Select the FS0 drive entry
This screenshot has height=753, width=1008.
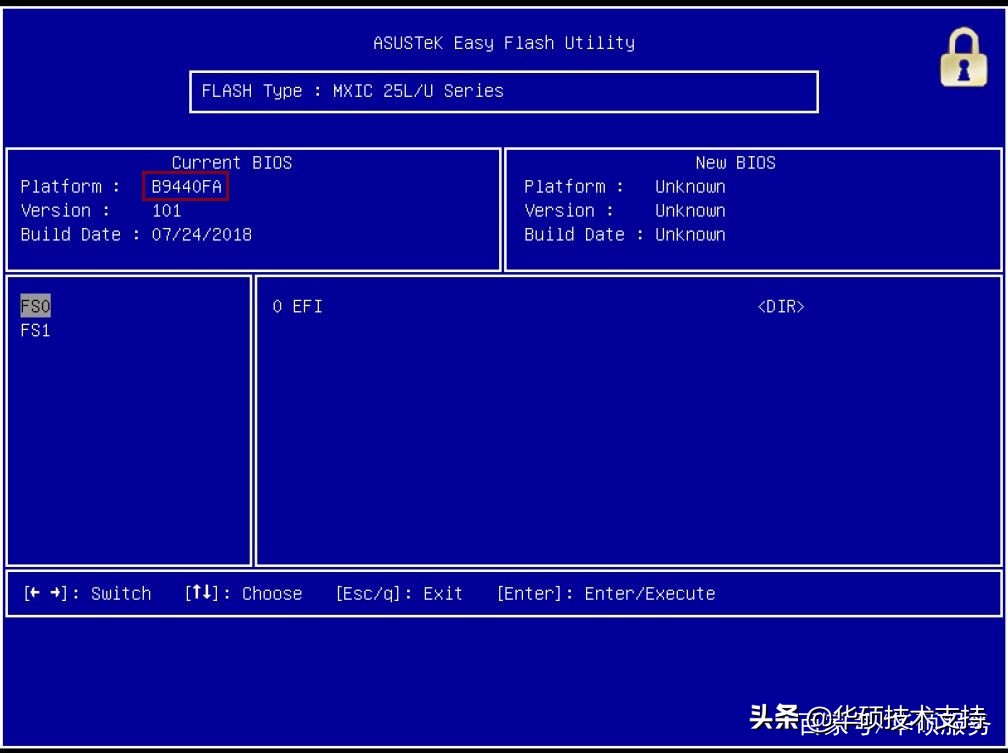35,306
